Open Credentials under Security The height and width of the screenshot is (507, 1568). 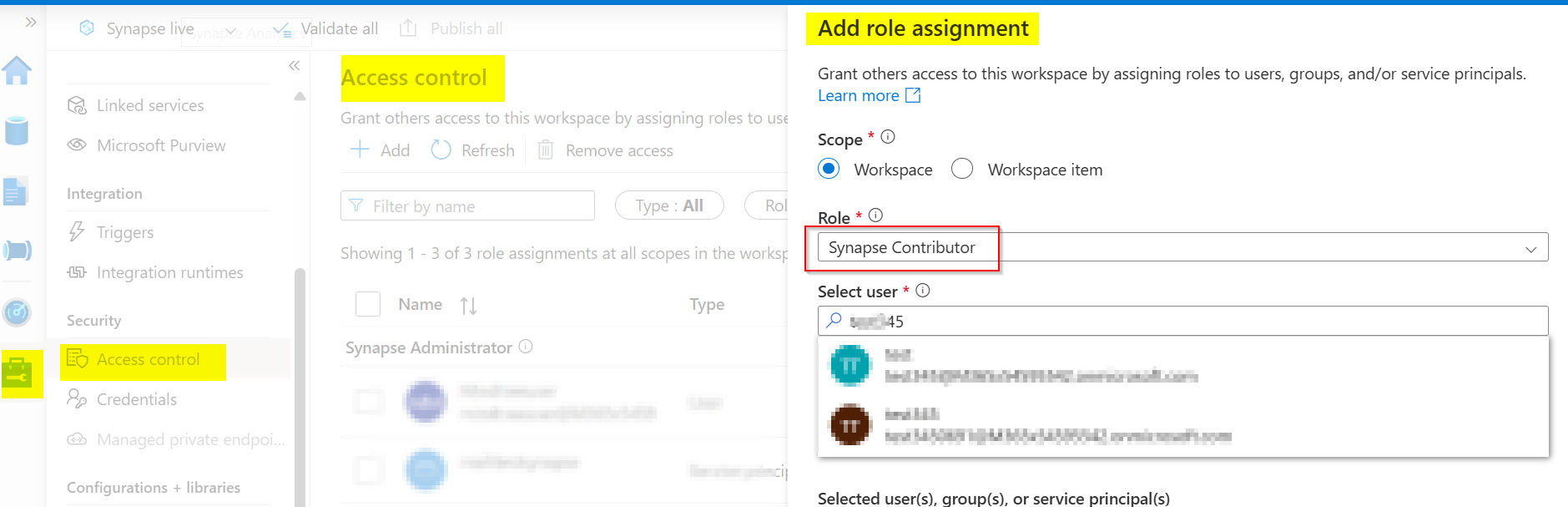[x=137, y=399]
